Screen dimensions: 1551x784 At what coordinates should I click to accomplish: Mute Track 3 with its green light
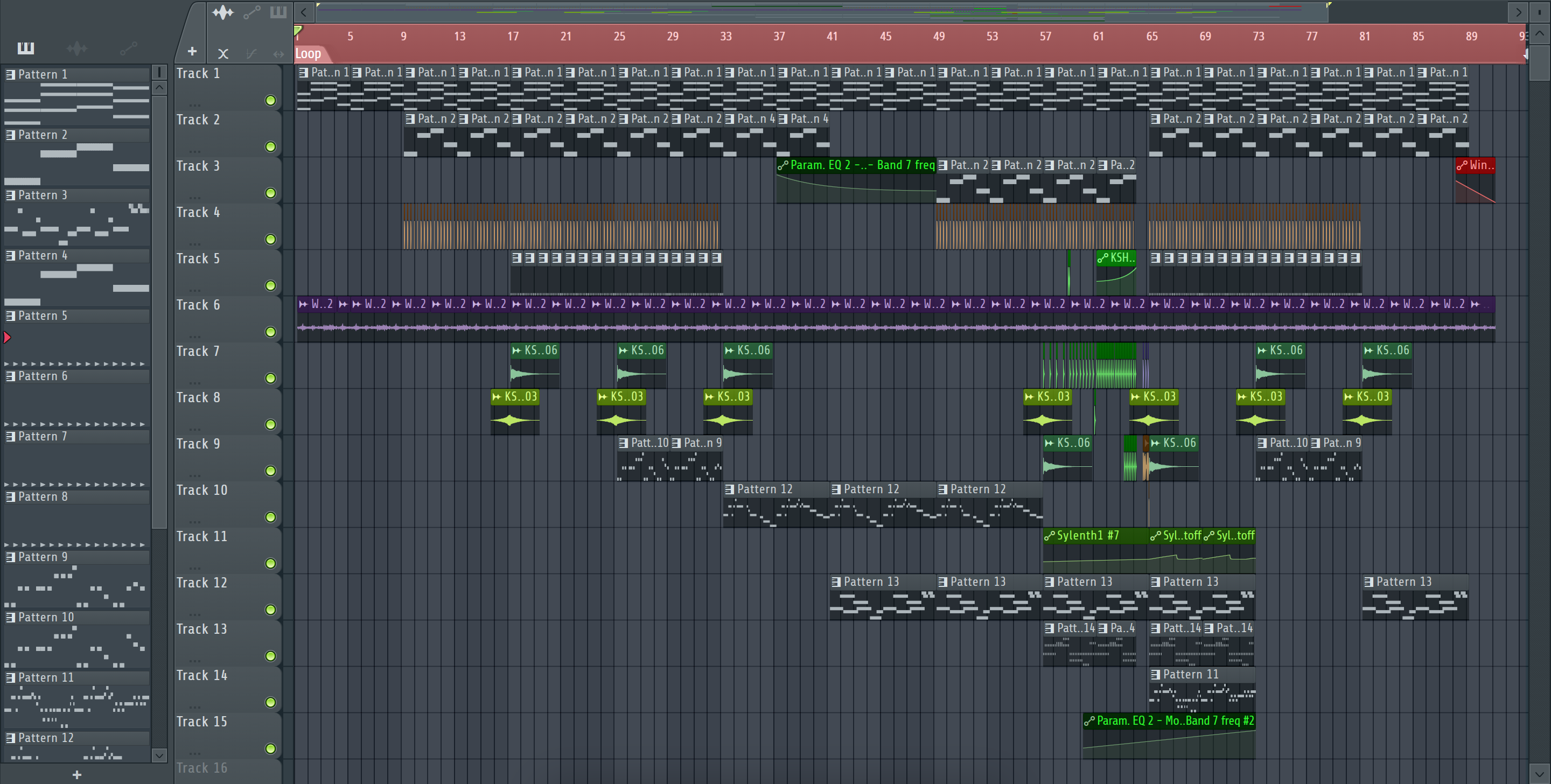(x=270, y=193)
